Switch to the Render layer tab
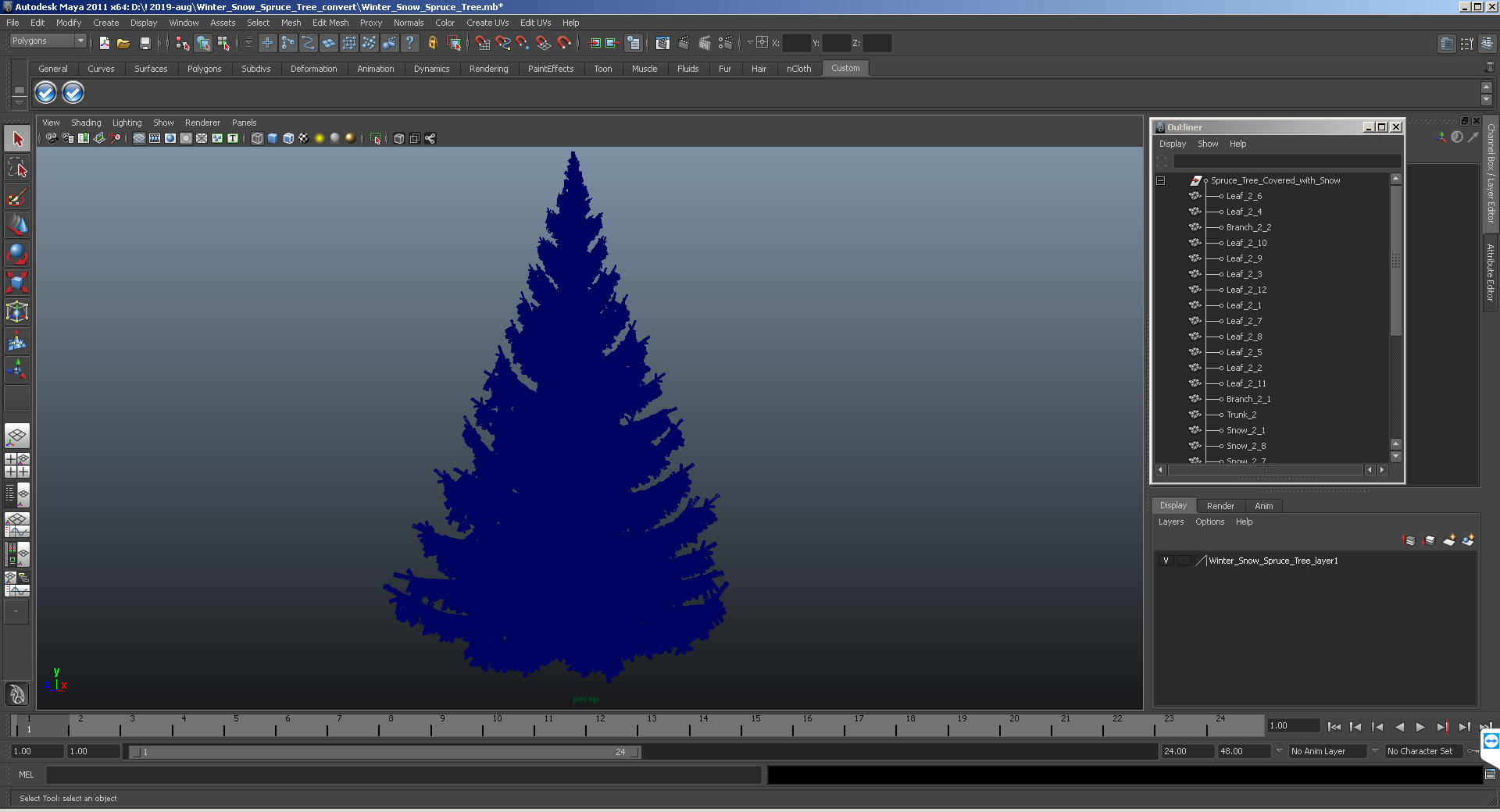This screenshot has height=812, width=1500. (x=1220, y=506)
